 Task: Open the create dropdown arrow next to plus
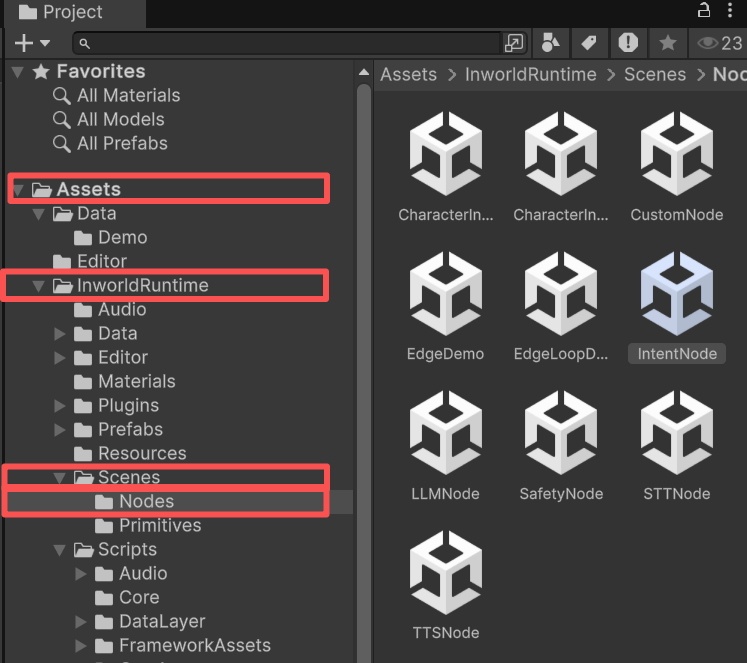45,43
